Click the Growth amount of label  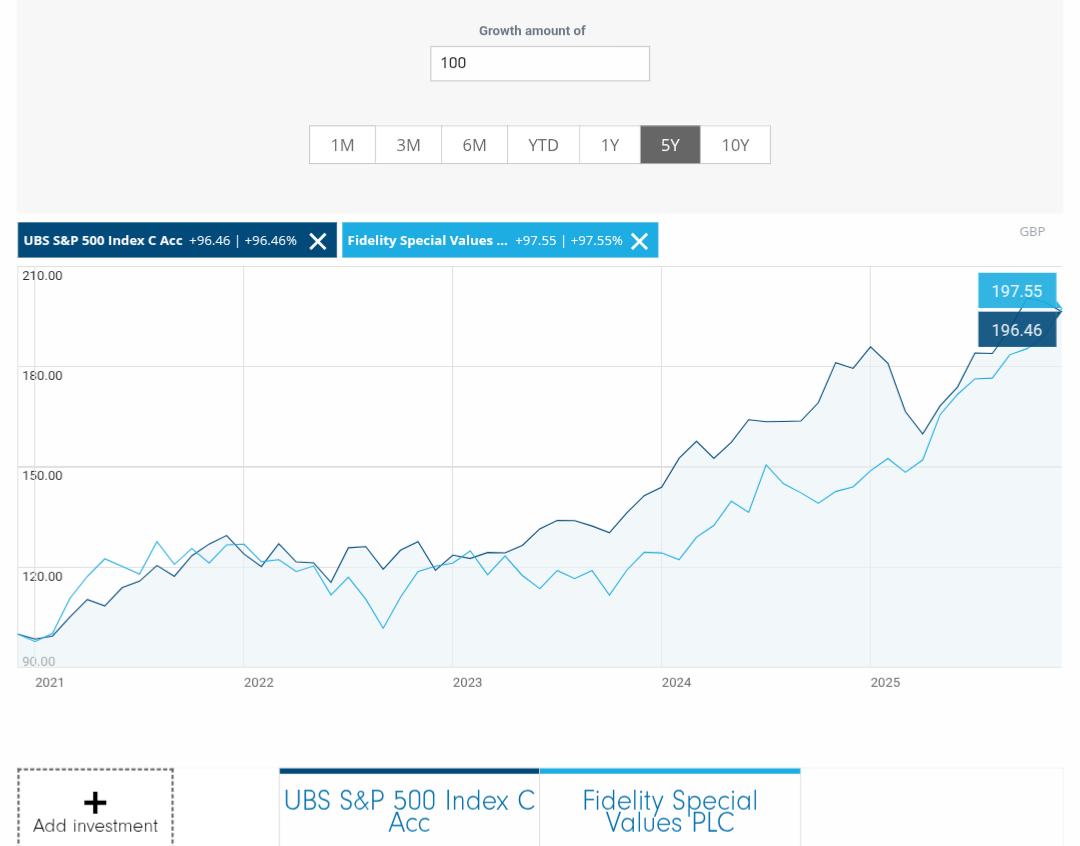(x=532, y=31)
